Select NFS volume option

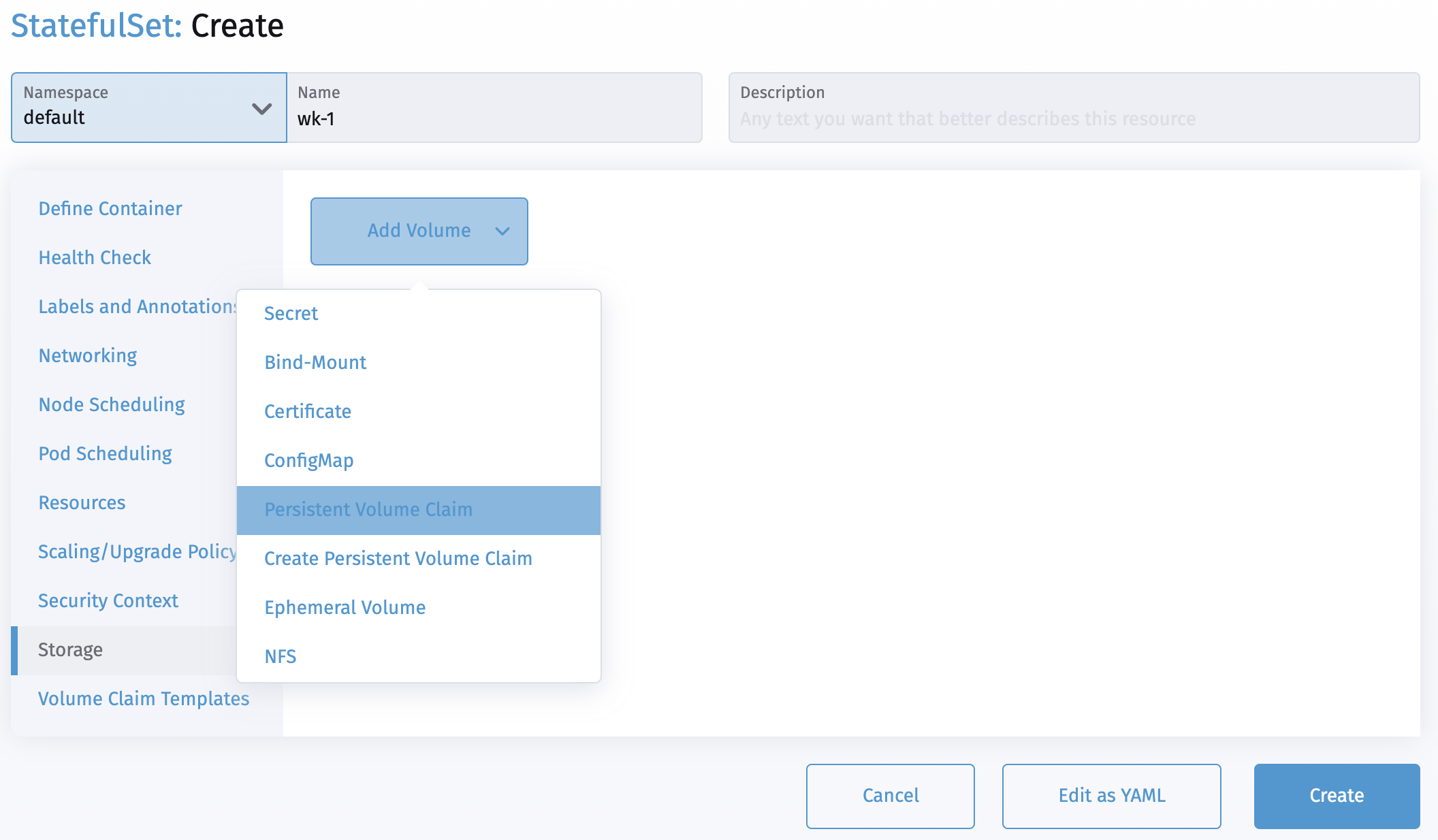coord(280,656)
